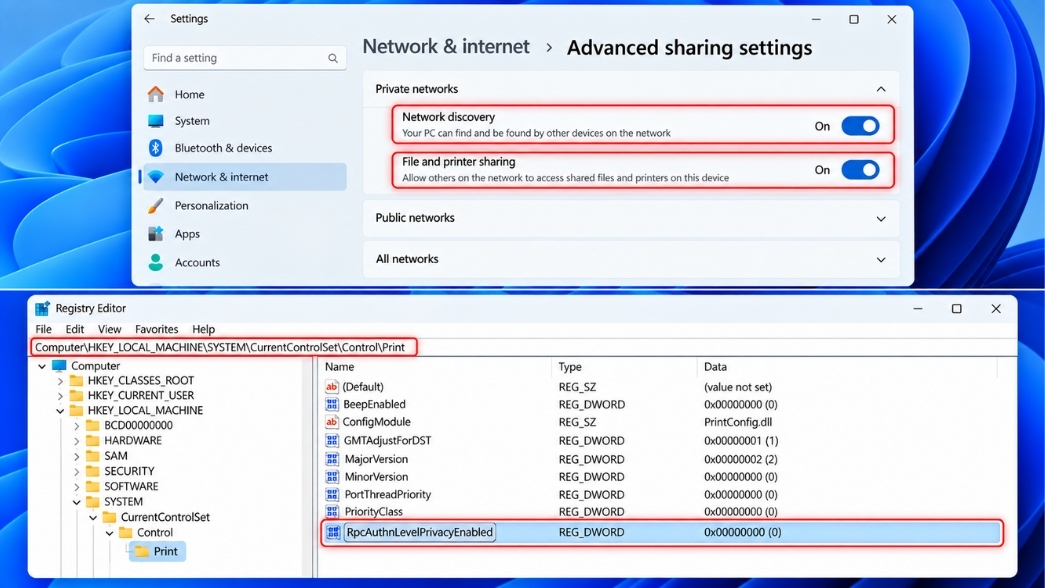Click the Data column header
Screen dimensions: 1045x588
(x=715, y=367)
